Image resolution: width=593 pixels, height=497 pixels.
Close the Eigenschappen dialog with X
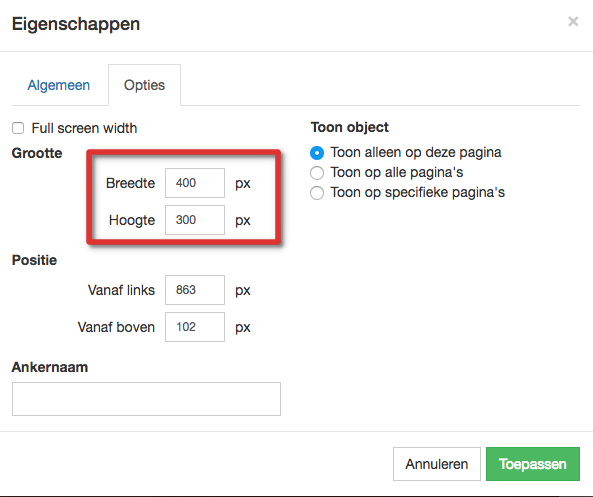point(573,22)
